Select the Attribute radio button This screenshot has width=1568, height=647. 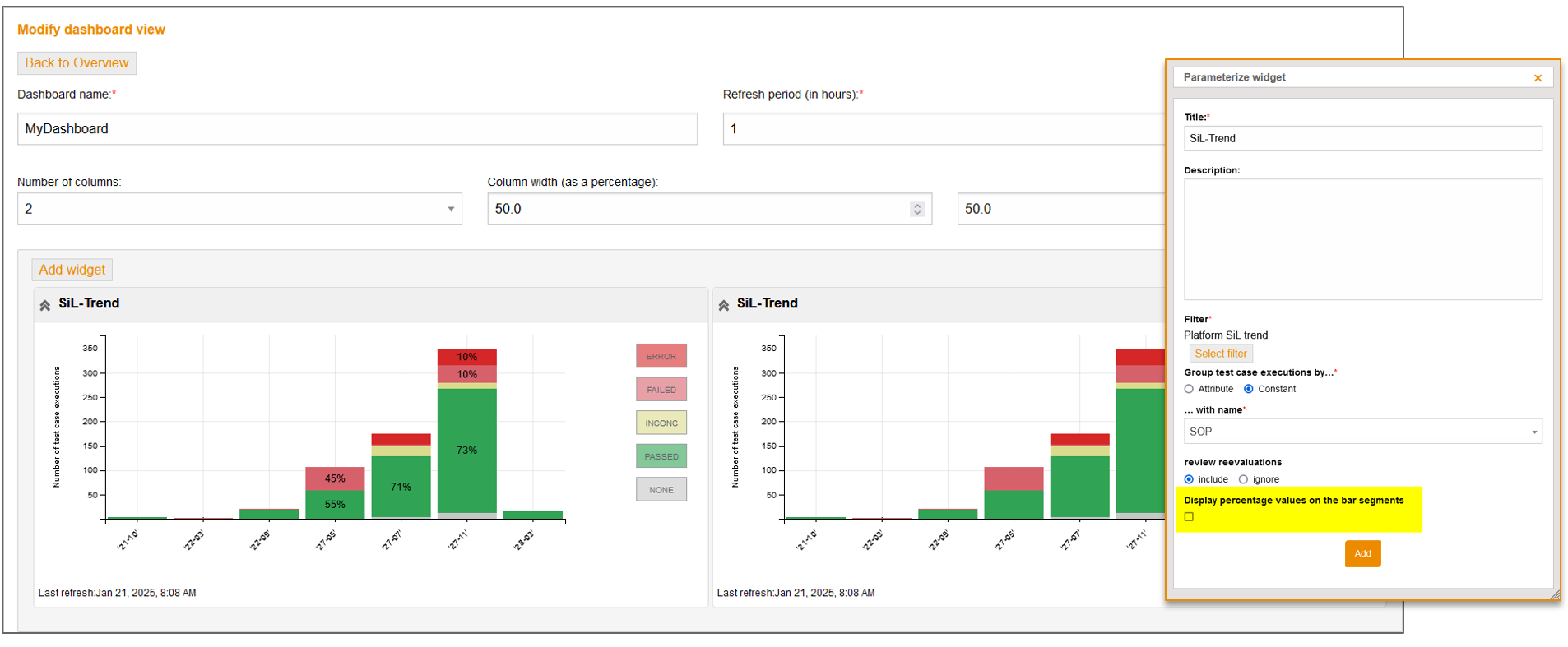click(x=1189, y=389)
